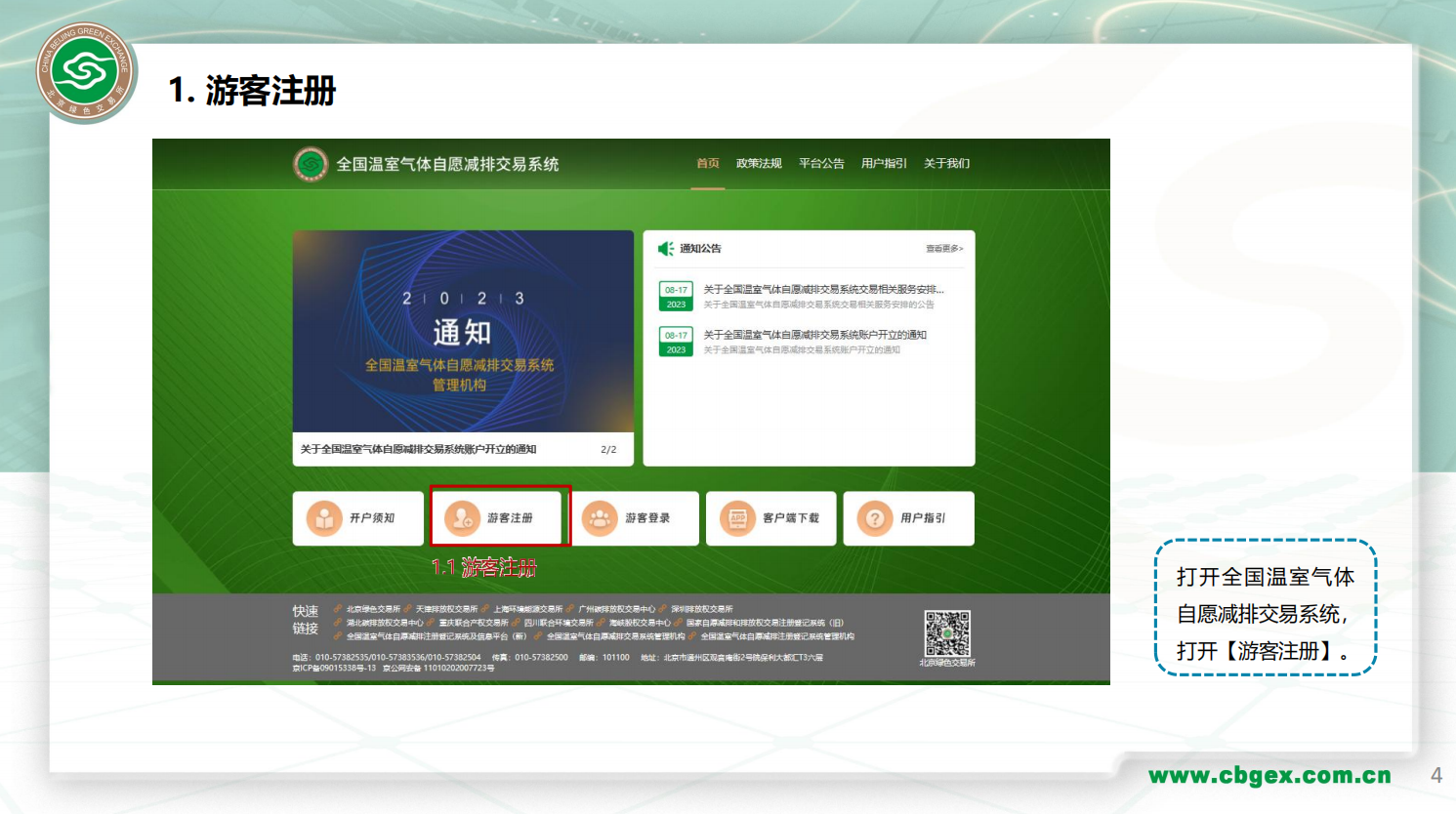Viewport: 1456px width, 814px height.
Task: Click the China Beijing Green Exchange logo
Action: tap(85, 71)
